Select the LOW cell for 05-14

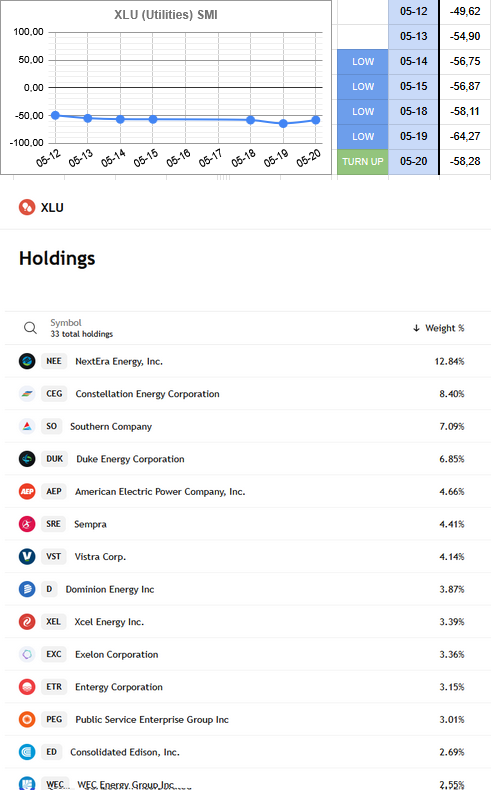tap(363, 61)
